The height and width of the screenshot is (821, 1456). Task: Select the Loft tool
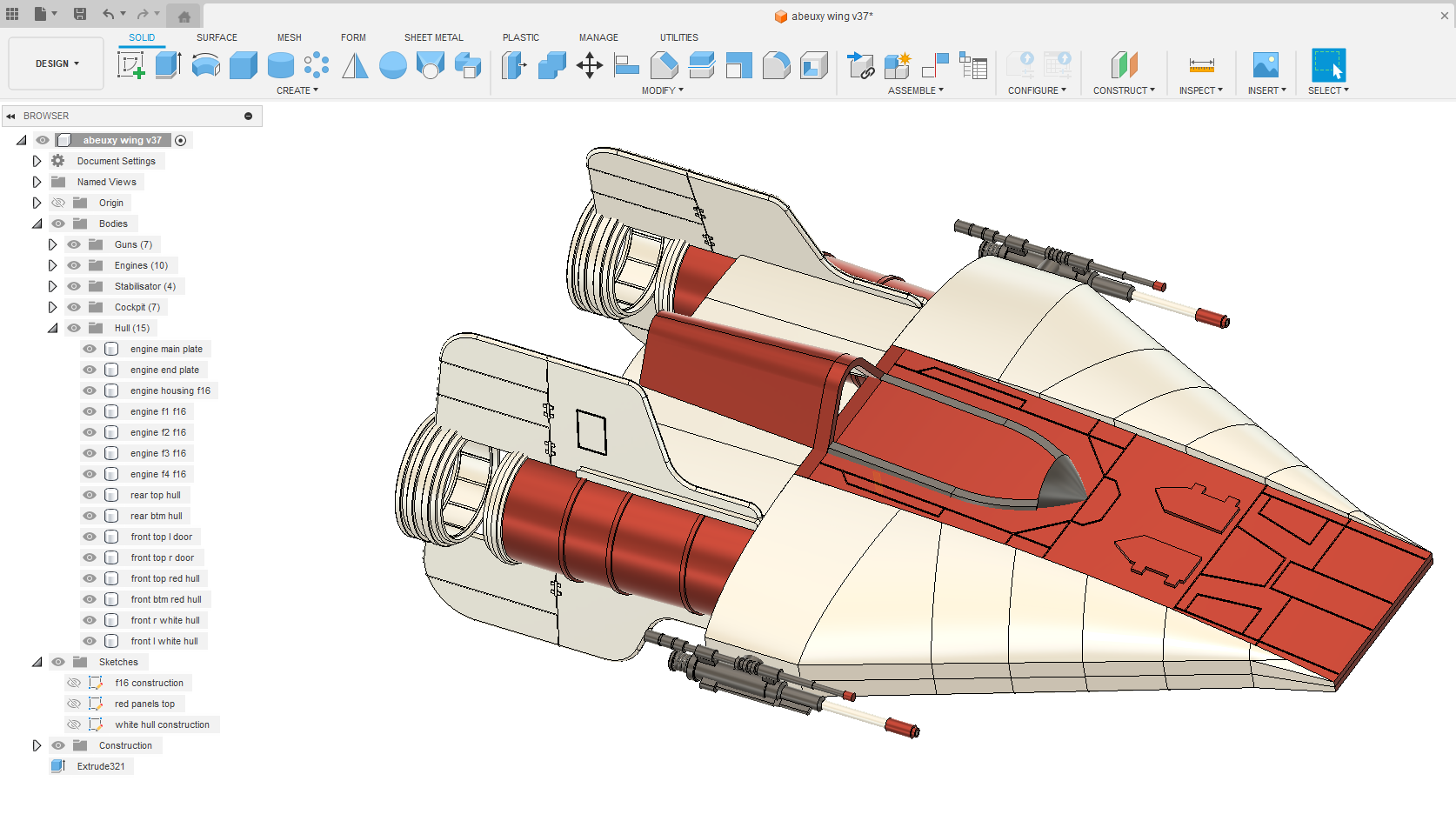tap(431, 65)
